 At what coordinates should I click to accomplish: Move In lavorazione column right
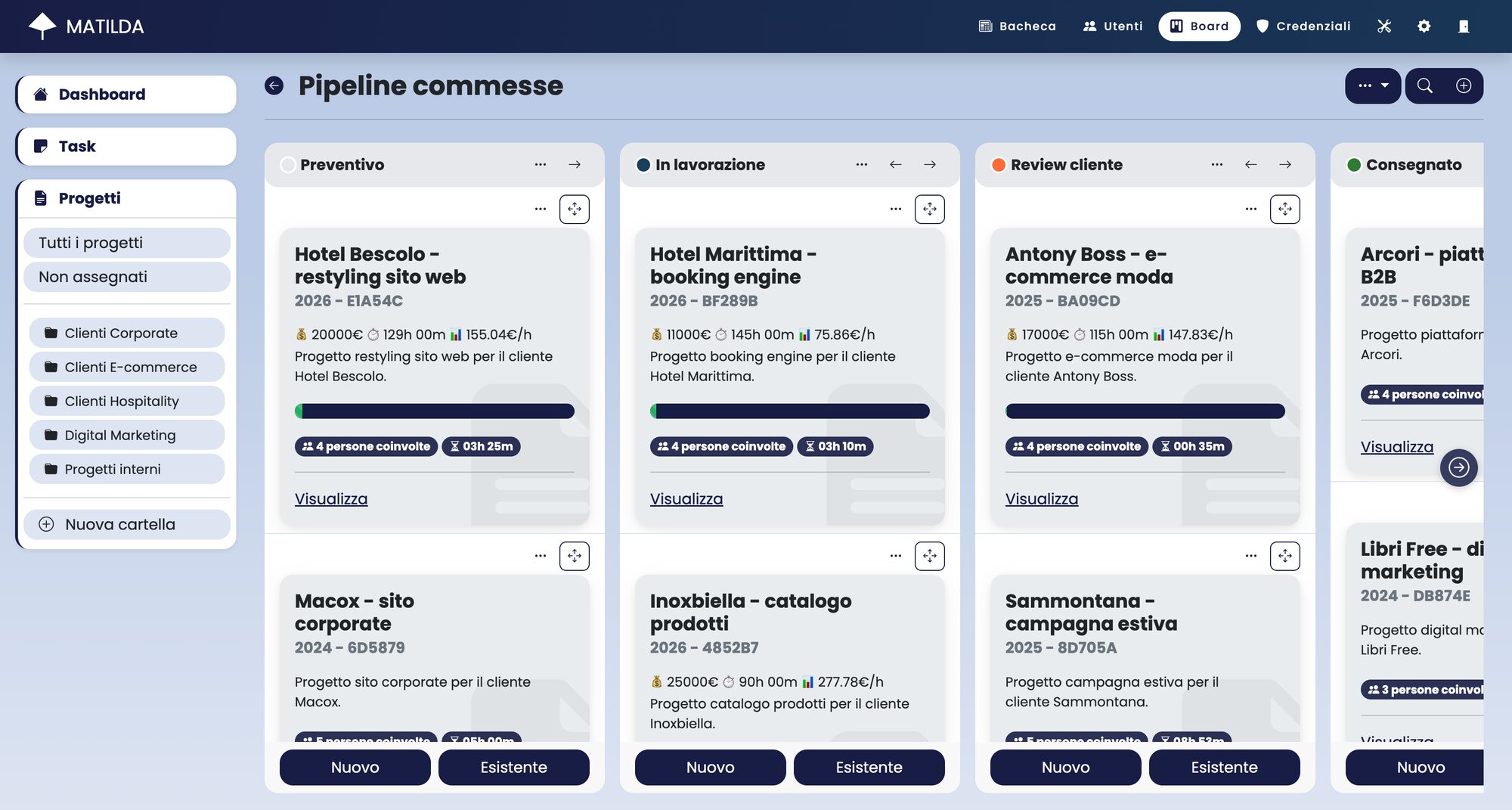[930, 164]
